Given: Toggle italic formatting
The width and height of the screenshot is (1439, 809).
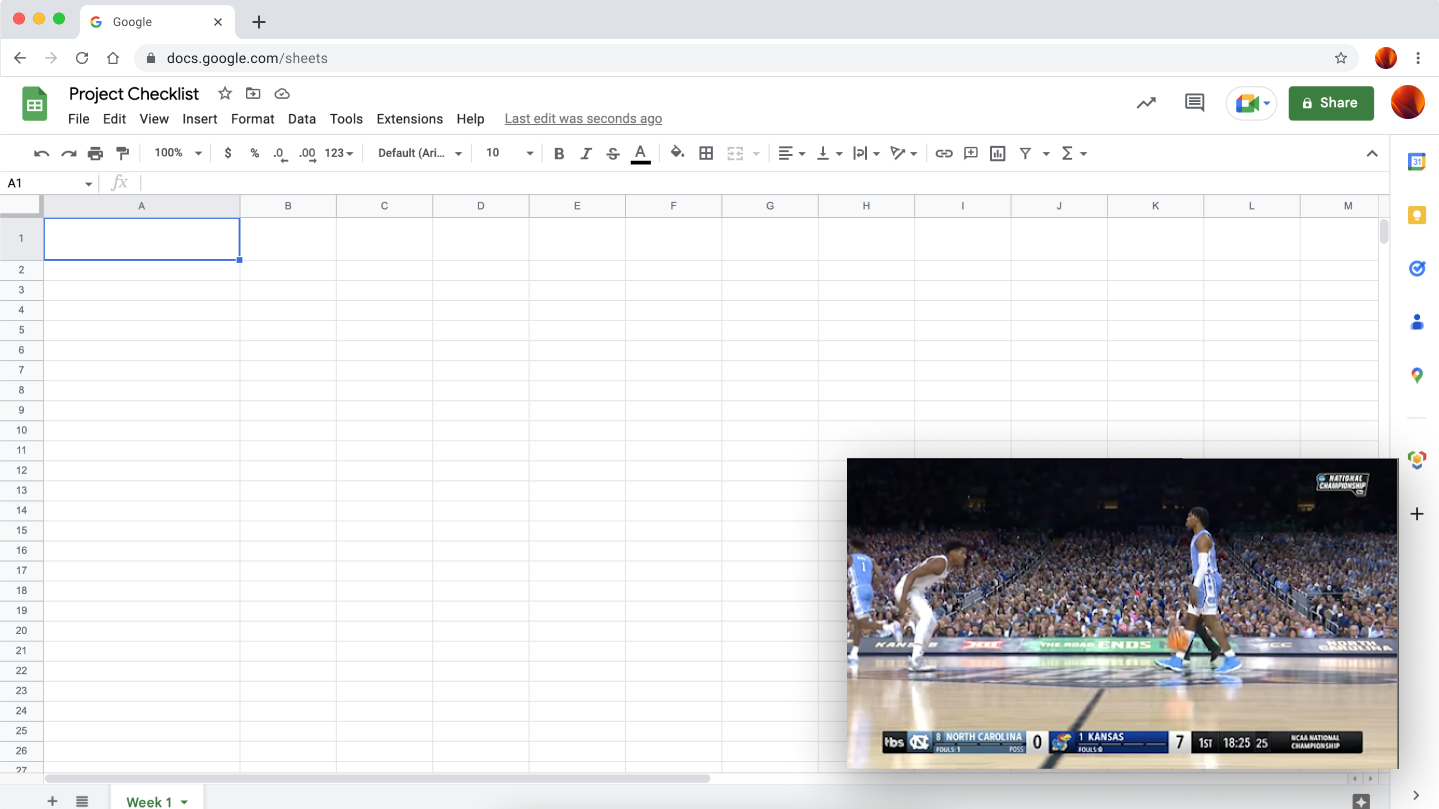Looking at the screenshot, I should [586, 153].
